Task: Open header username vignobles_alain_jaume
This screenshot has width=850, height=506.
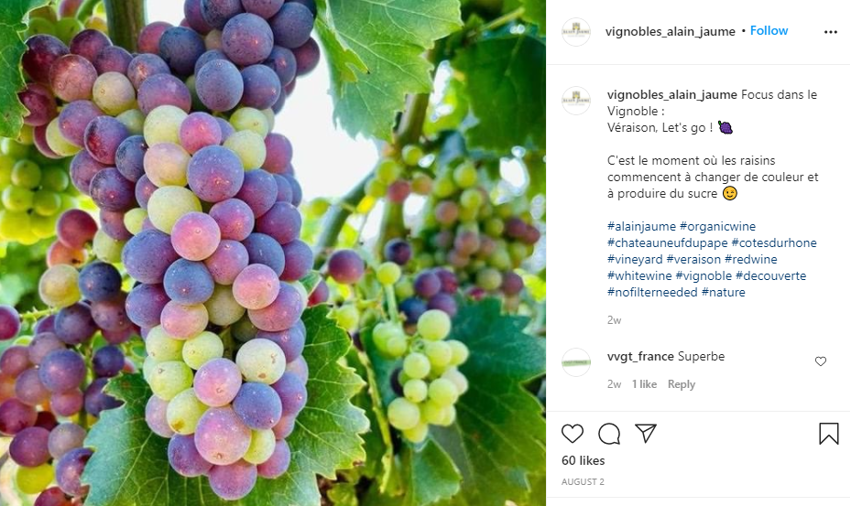Action: tap(670, 31)
